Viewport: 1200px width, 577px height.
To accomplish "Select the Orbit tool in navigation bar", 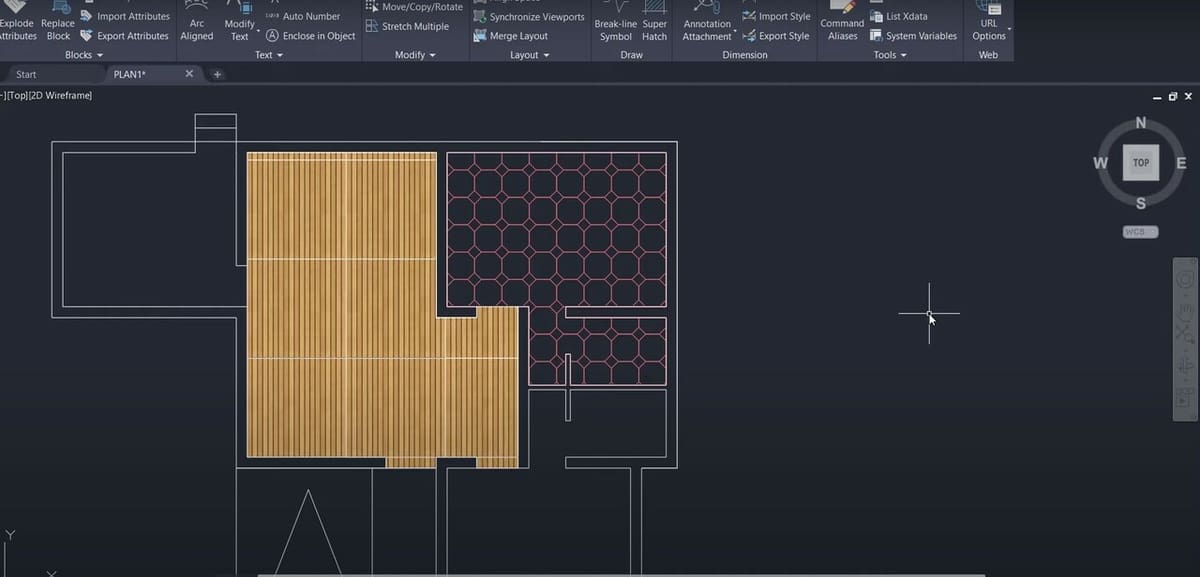I will [1185, 366].
